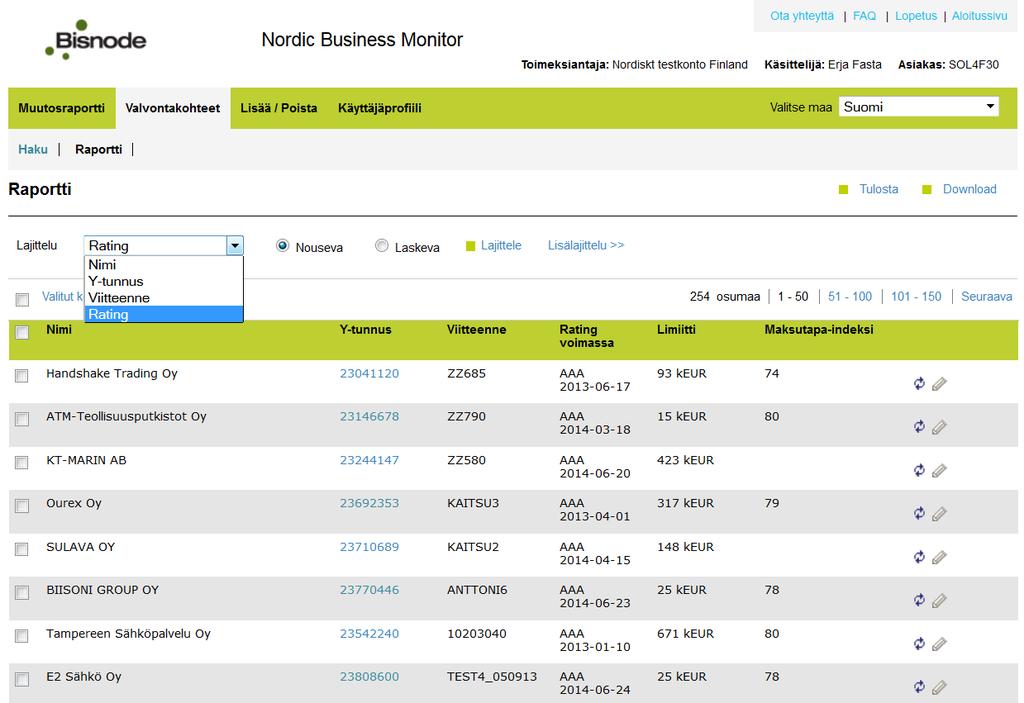Refresh the BIISONI GROUP OY row

pyautogui.click(x=919, y=600)
